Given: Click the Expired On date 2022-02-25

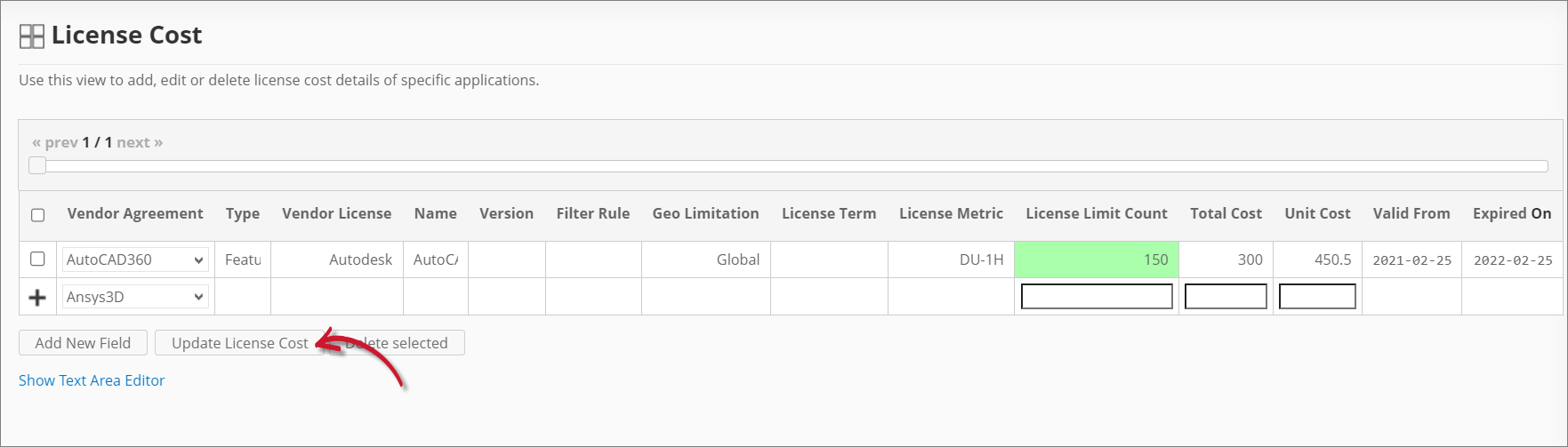Looking at the screenshot, I should pos(1512,260).
